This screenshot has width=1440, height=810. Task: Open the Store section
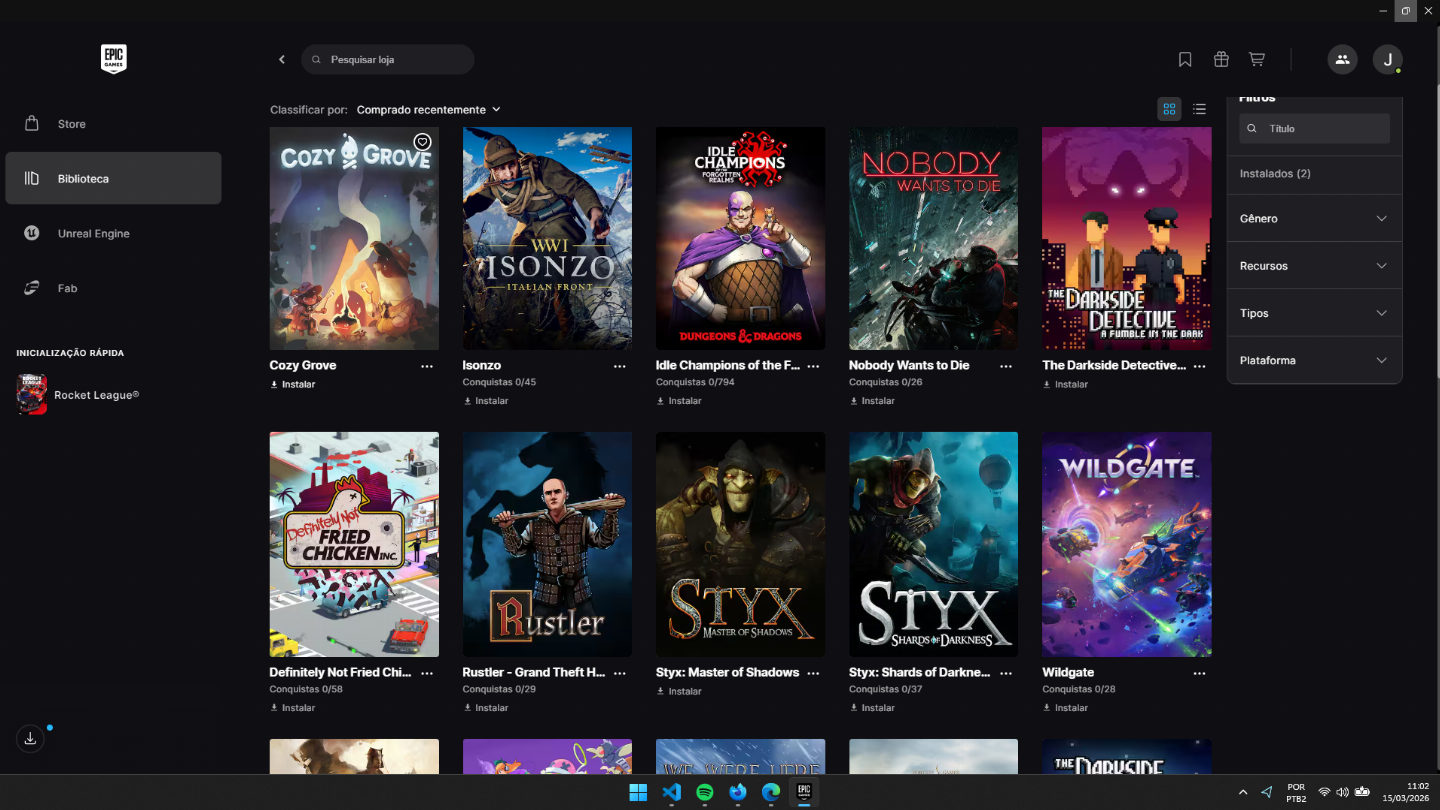[x=113, y=124]
